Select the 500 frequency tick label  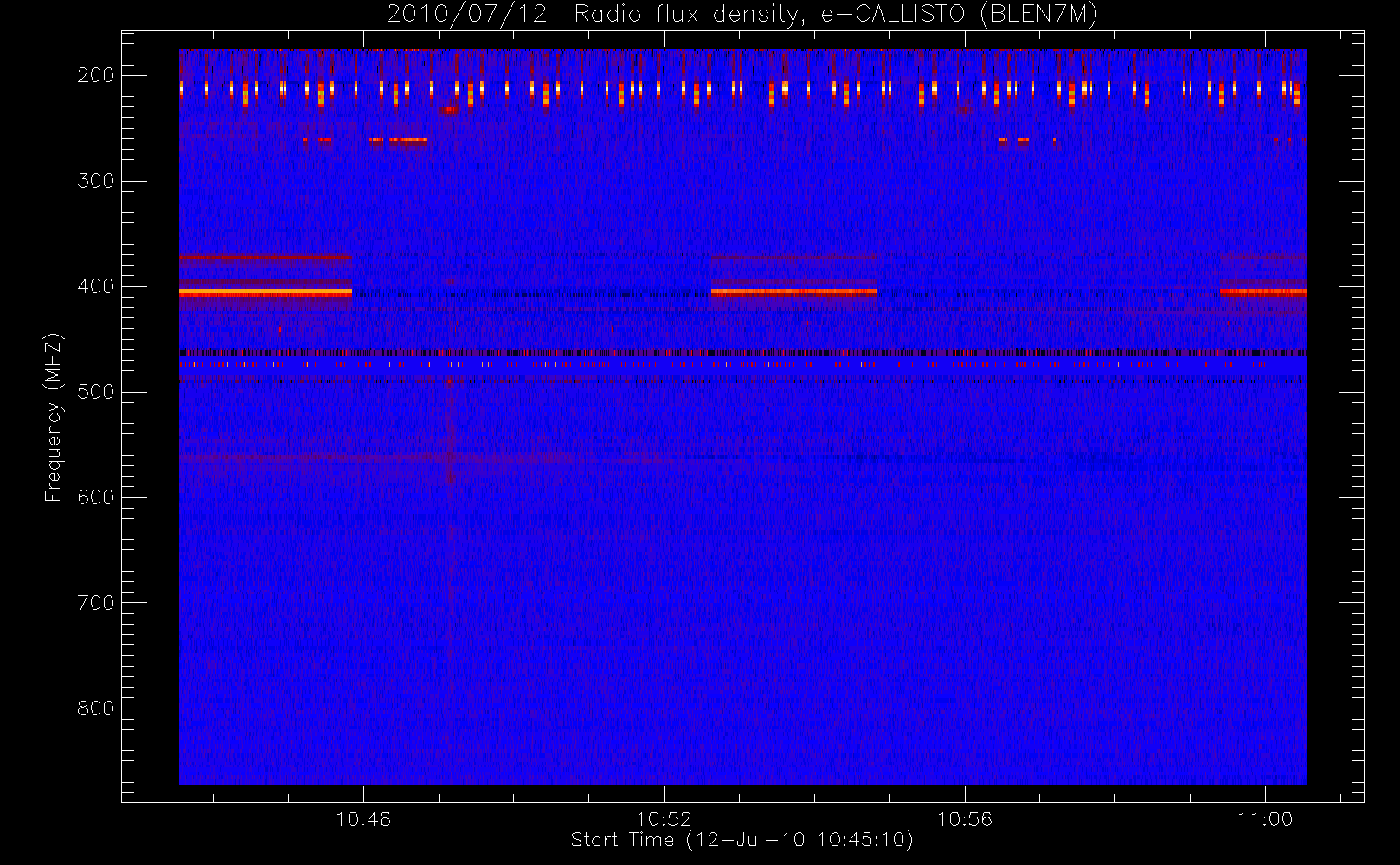(96, 392)
